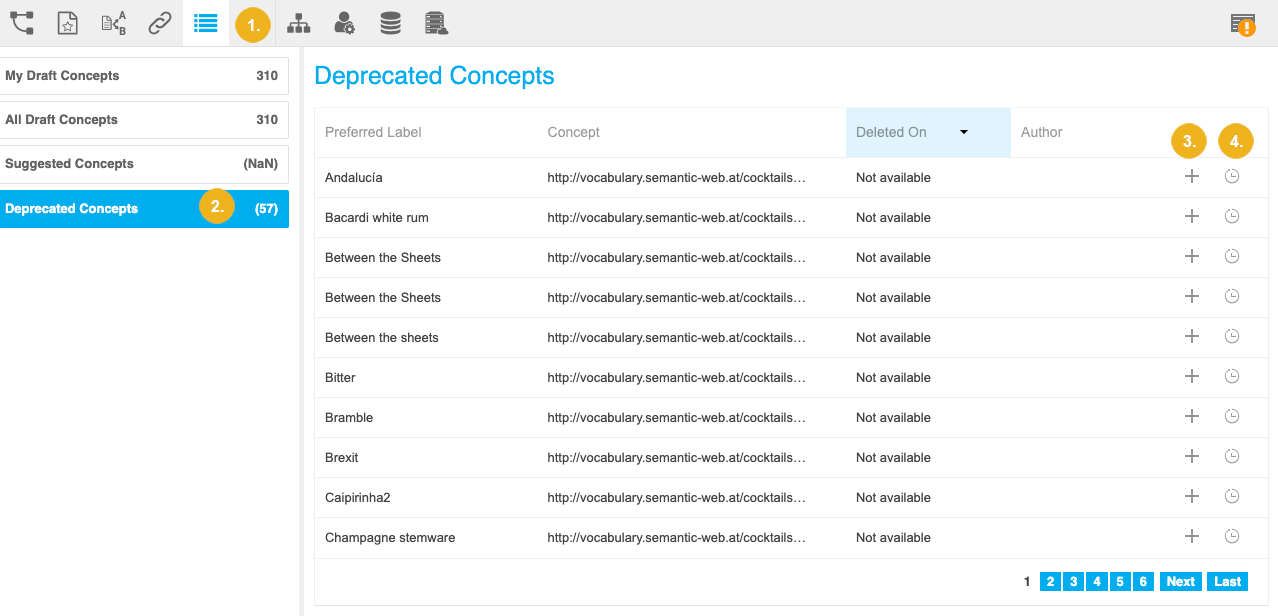
Task: Click the server/repository toolbar icon
Action: 436,23
